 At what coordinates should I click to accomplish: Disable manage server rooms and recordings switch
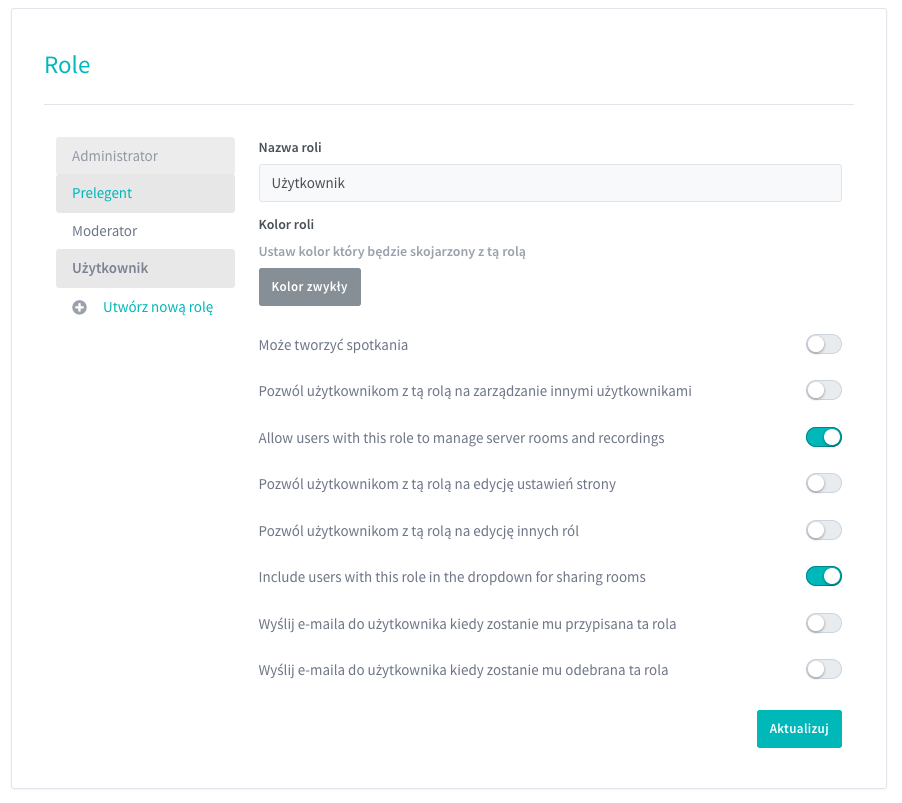[824, 437]
